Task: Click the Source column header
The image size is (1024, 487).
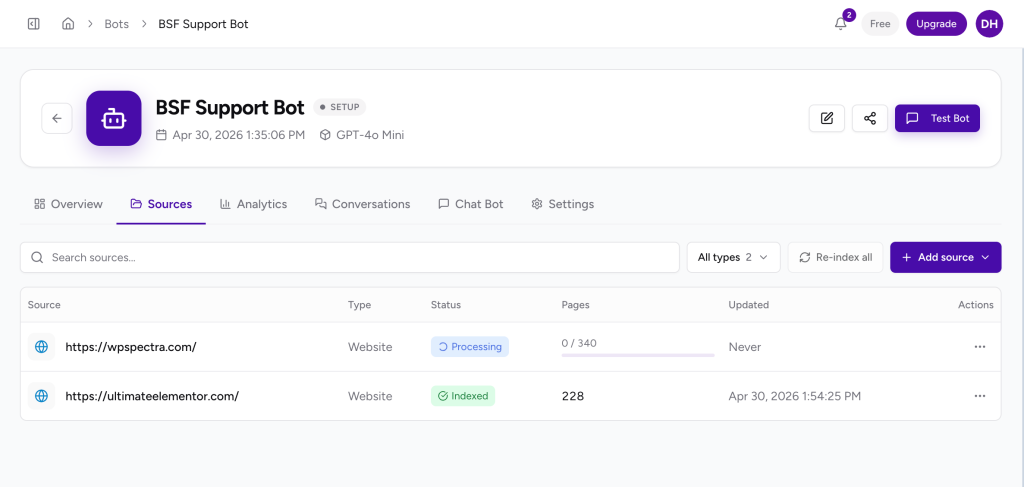Action: tap(44, 305)
